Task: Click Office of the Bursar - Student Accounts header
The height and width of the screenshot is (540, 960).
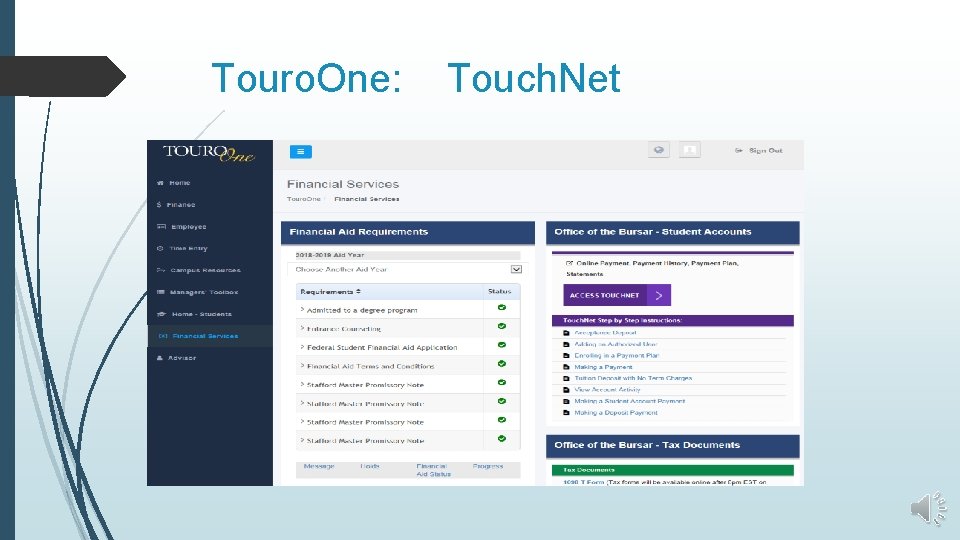Action: [x=673, y=232]
